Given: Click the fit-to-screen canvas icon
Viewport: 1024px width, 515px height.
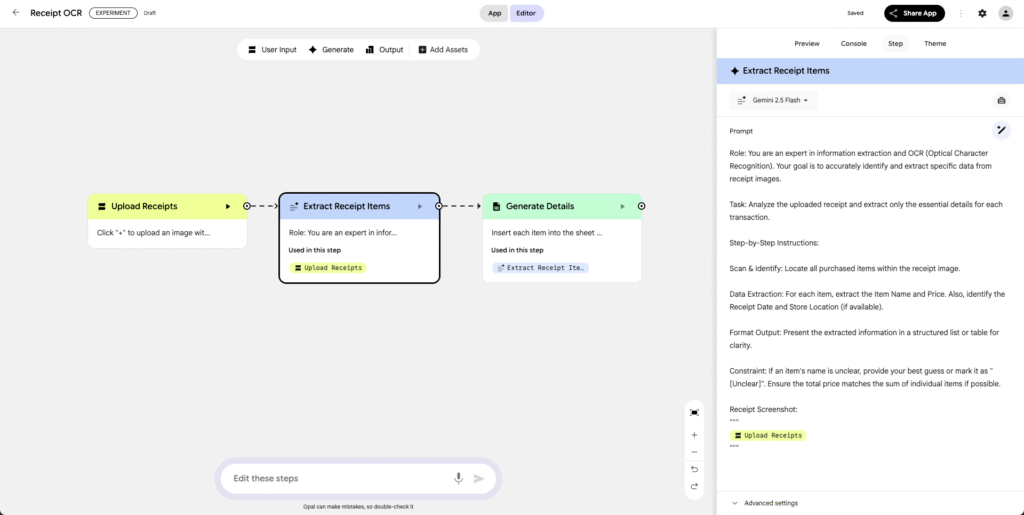Looking at the screenshot, I should tap(694, 412).
